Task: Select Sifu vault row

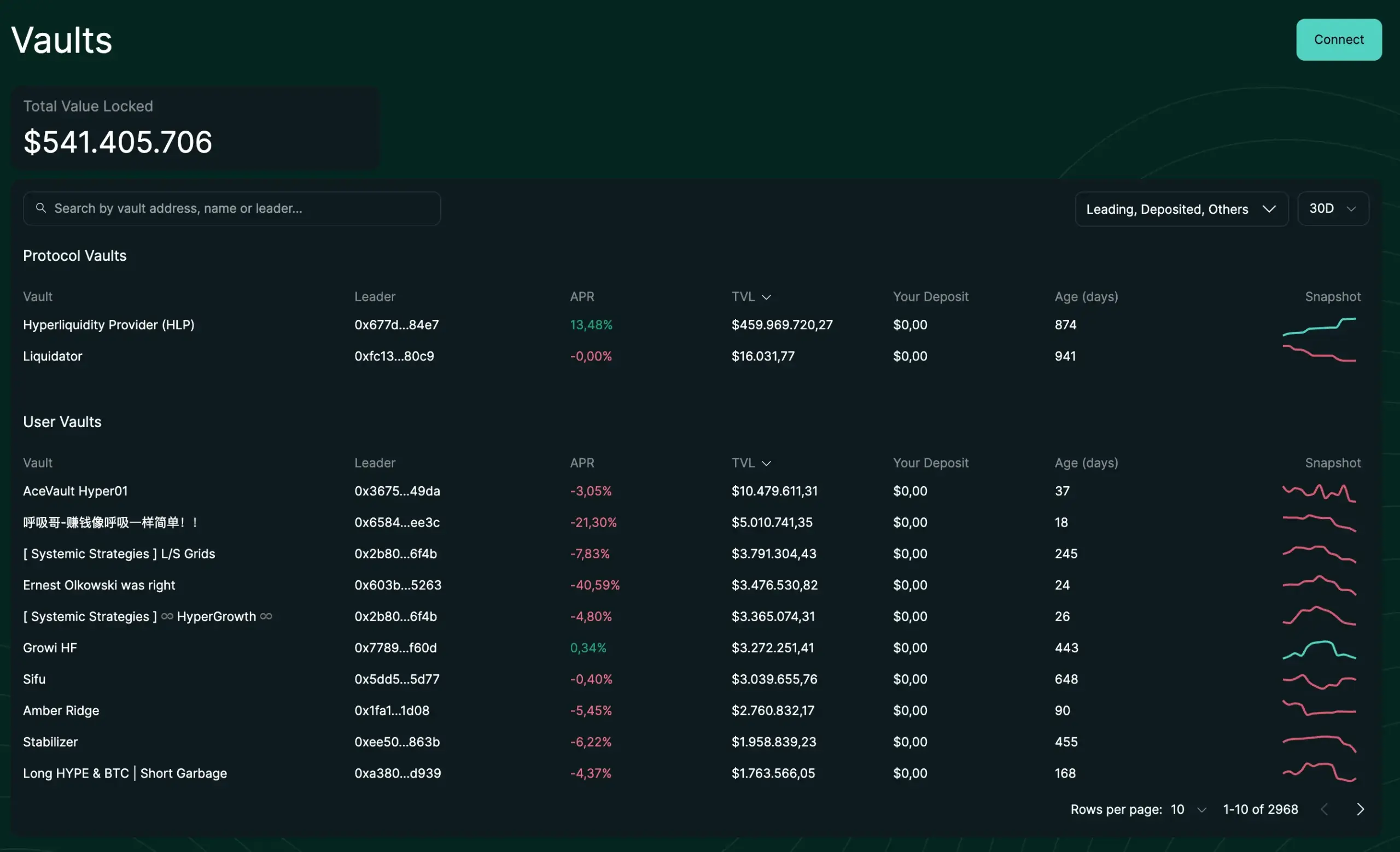Action: pos(34,679)
